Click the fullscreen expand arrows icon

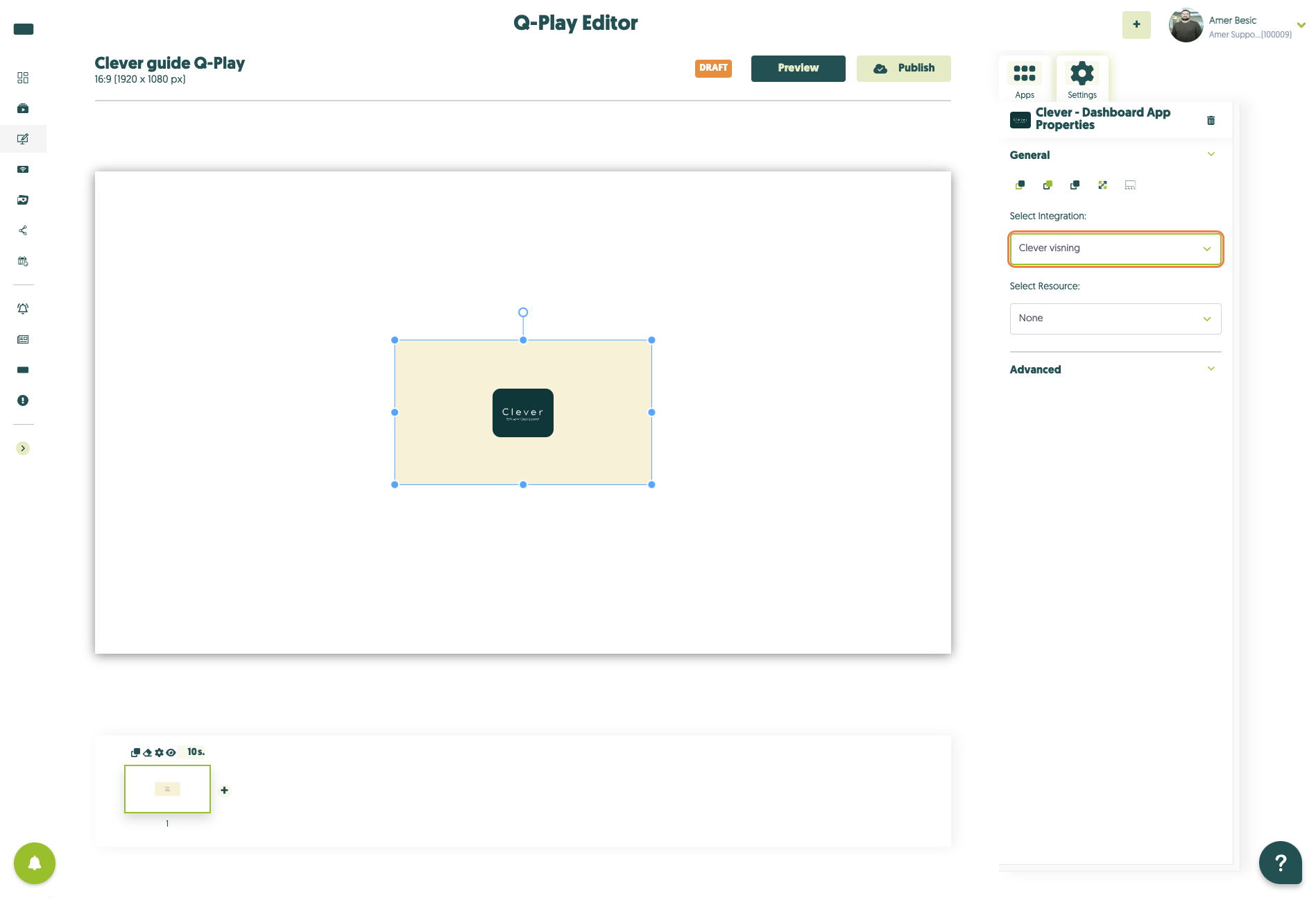pyautogui.click(x=1102, y=185)
